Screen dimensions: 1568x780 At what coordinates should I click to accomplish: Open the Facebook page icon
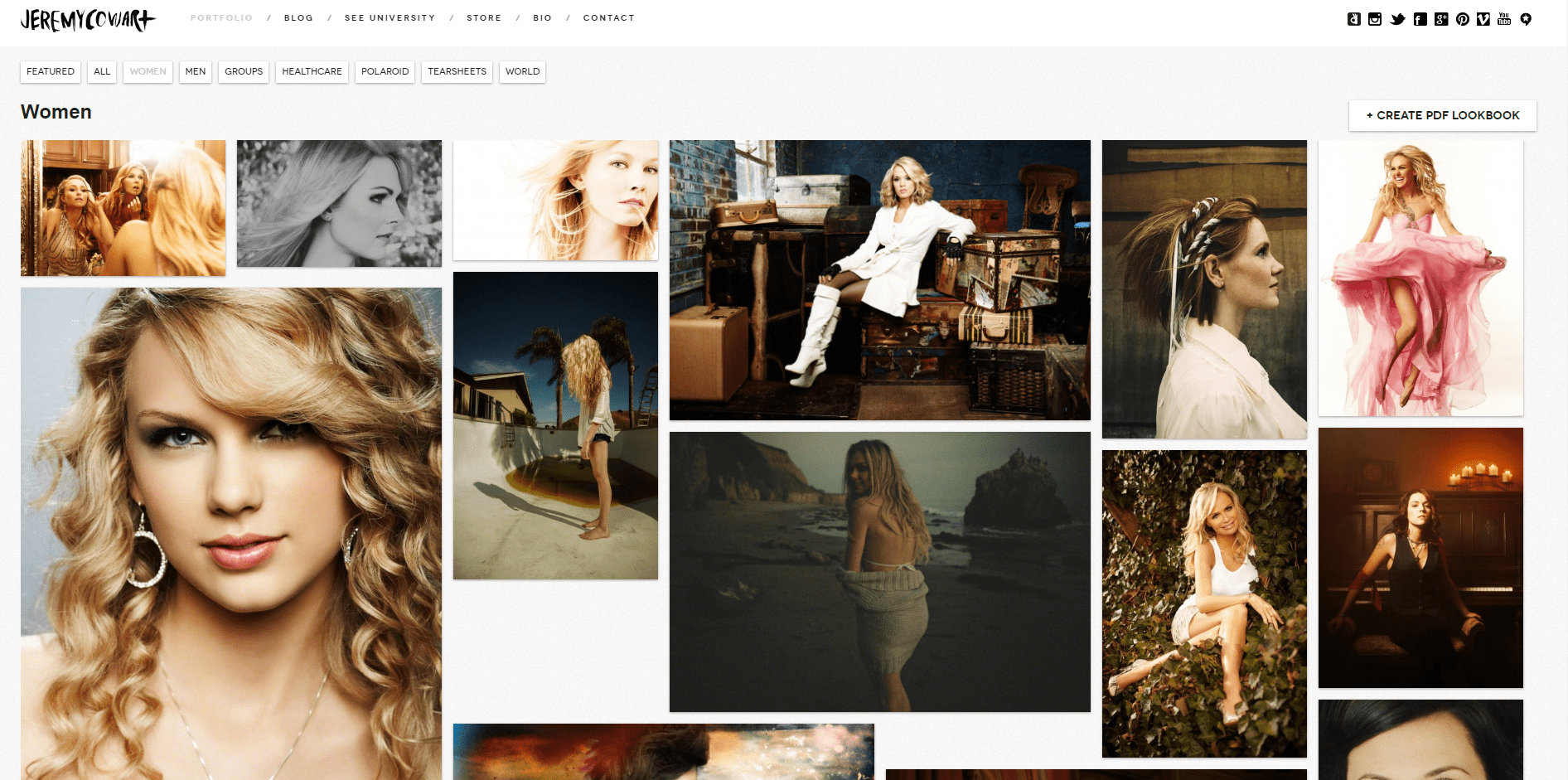pyautogui.click(x=1420, y=19)
